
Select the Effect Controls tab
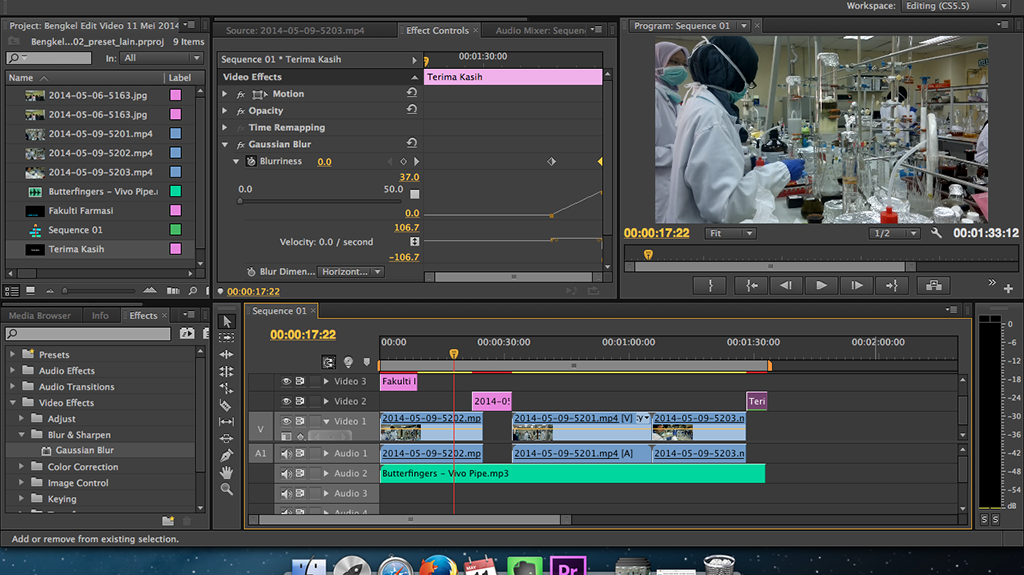(x=438, y=31)
